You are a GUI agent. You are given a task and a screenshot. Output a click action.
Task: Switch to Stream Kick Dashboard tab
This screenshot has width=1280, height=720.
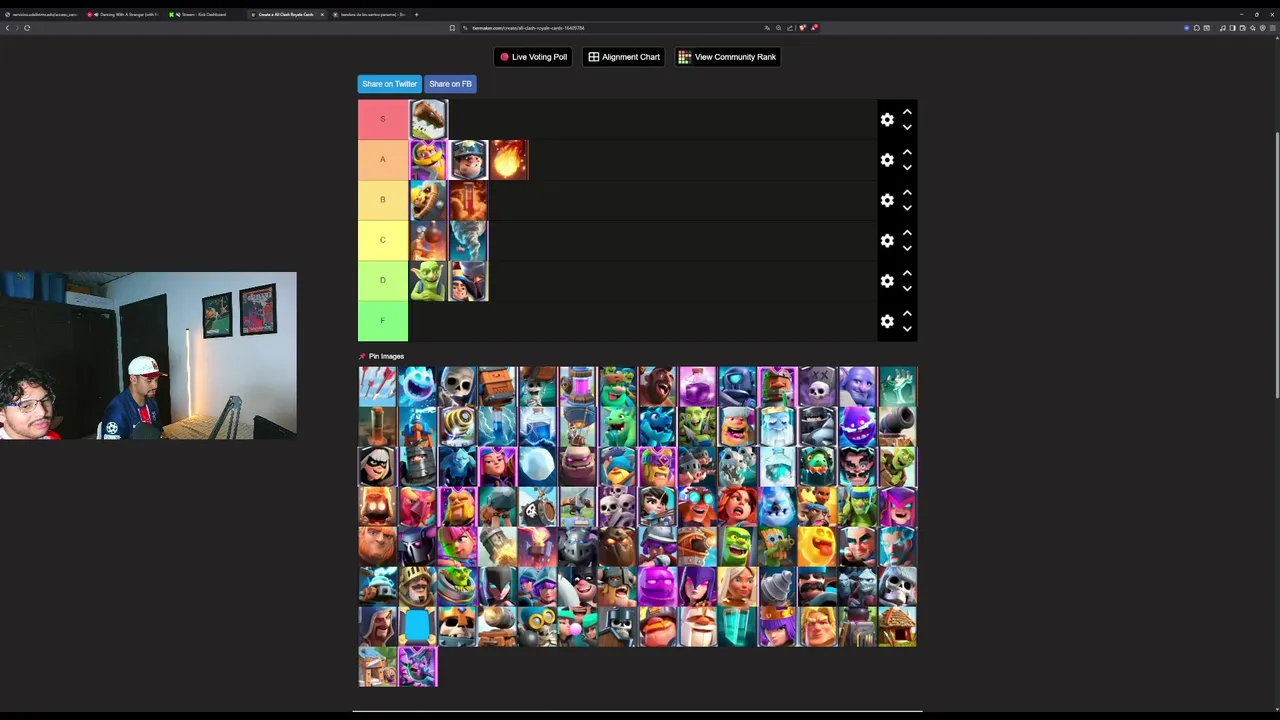(205, 14)
